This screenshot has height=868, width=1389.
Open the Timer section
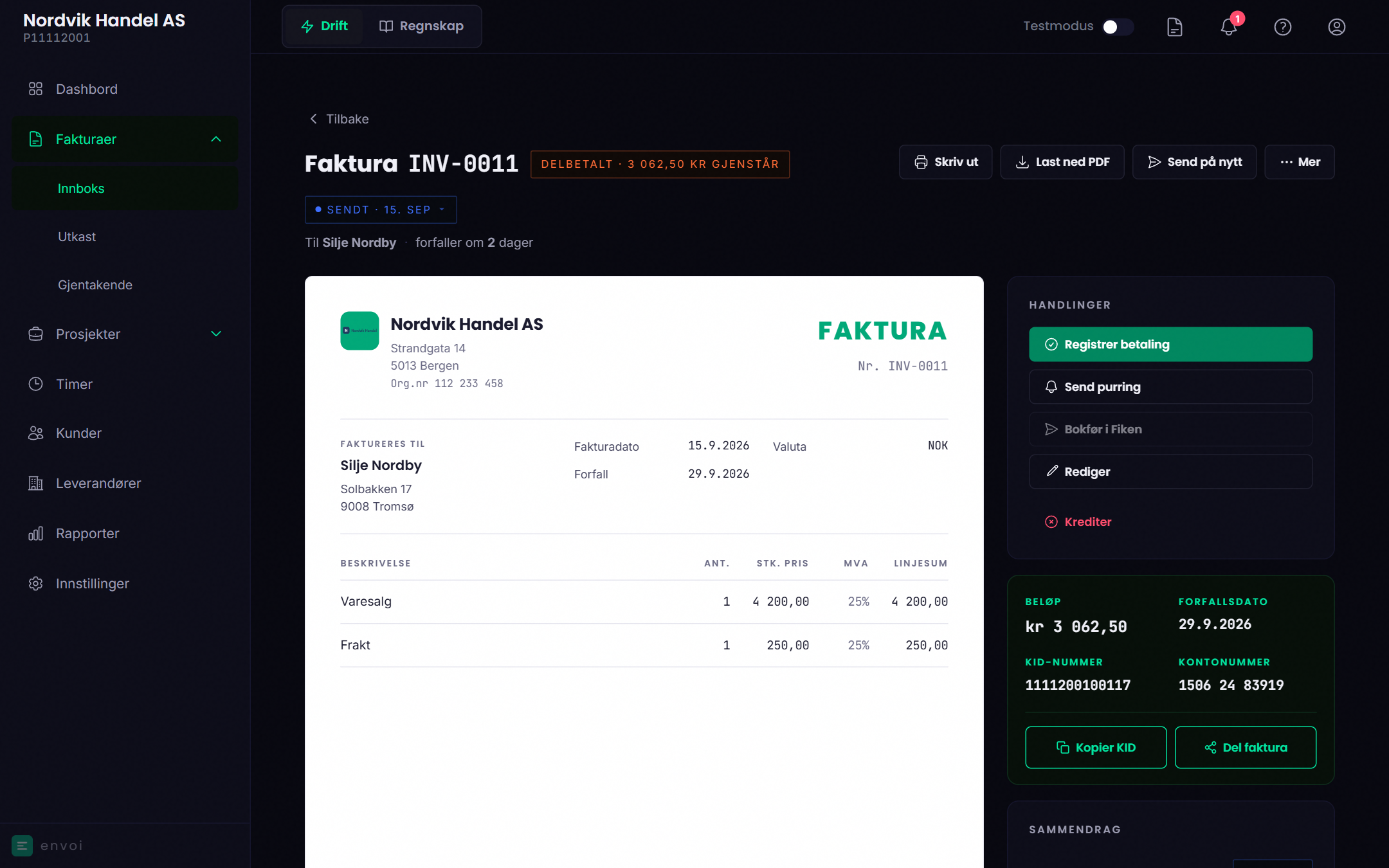tap(125, 384)
